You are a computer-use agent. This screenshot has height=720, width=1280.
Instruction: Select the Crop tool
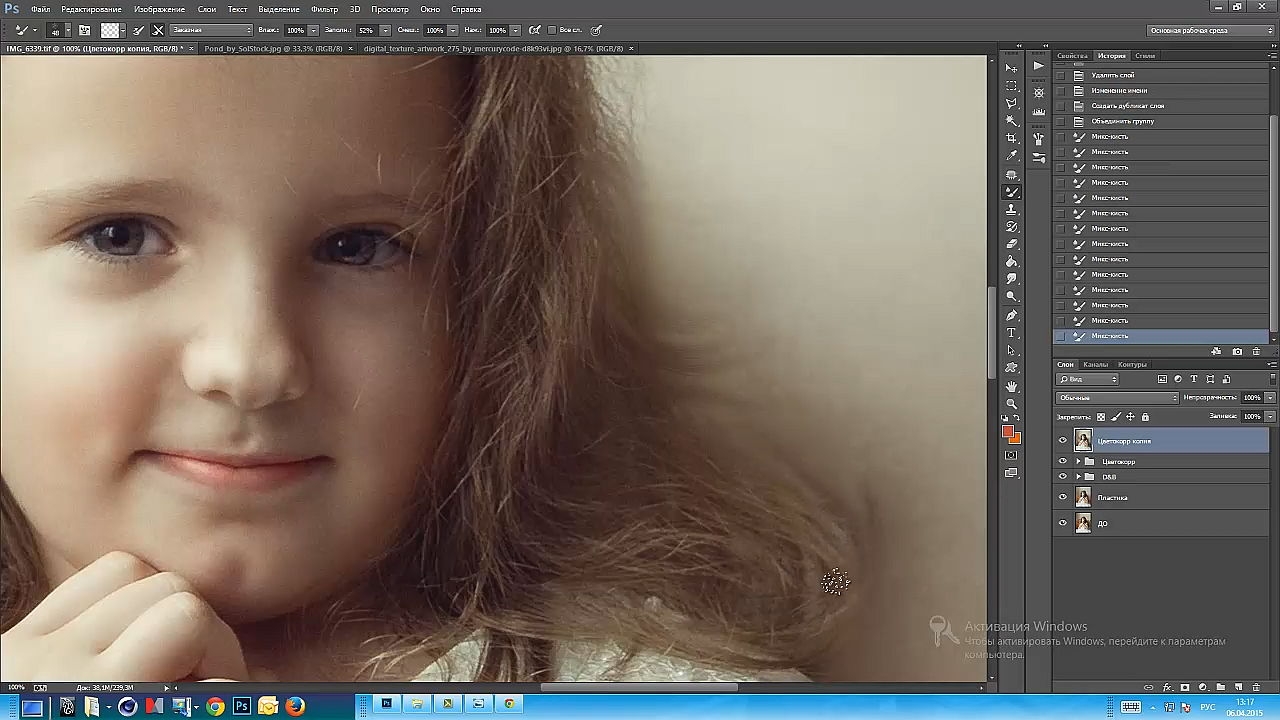pyautogui.click(x=1012, y=138)
